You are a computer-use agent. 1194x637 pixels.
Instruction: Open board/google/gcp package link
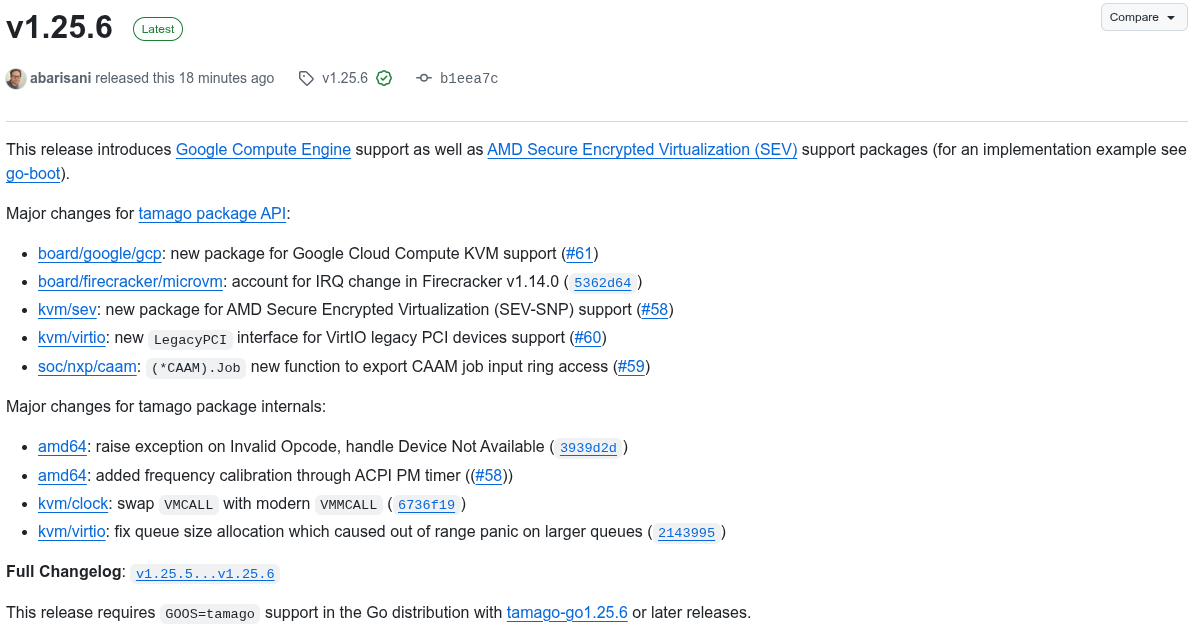100,253
